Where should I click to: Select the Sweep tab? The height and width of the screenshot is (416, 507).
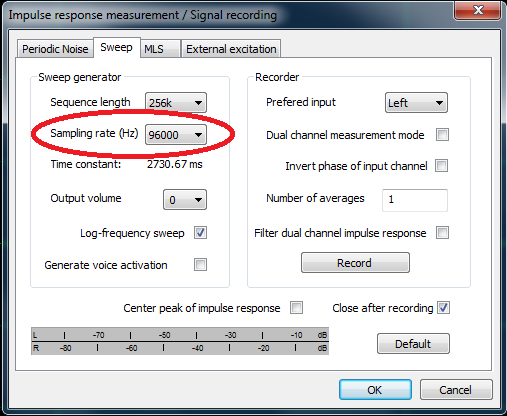[x=117, y=48]
